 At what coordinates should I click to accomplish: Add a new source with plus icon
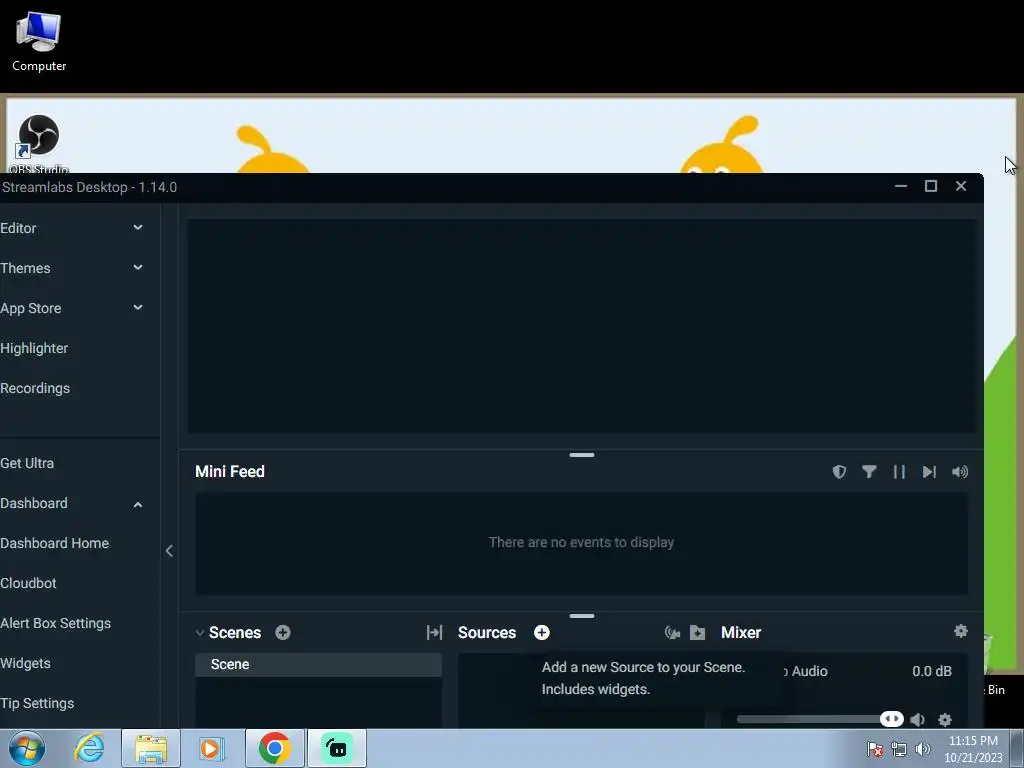[541, 632]
